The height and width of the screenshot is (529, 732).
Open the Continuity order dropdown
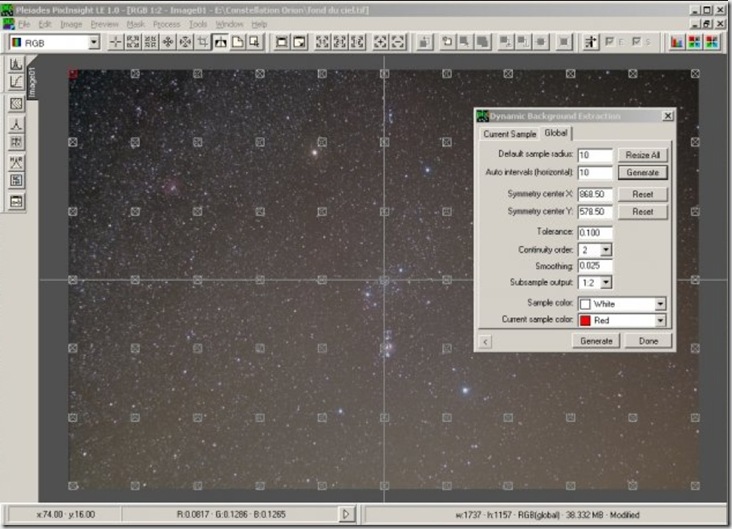pyautogui.click(x=606, y=250)
